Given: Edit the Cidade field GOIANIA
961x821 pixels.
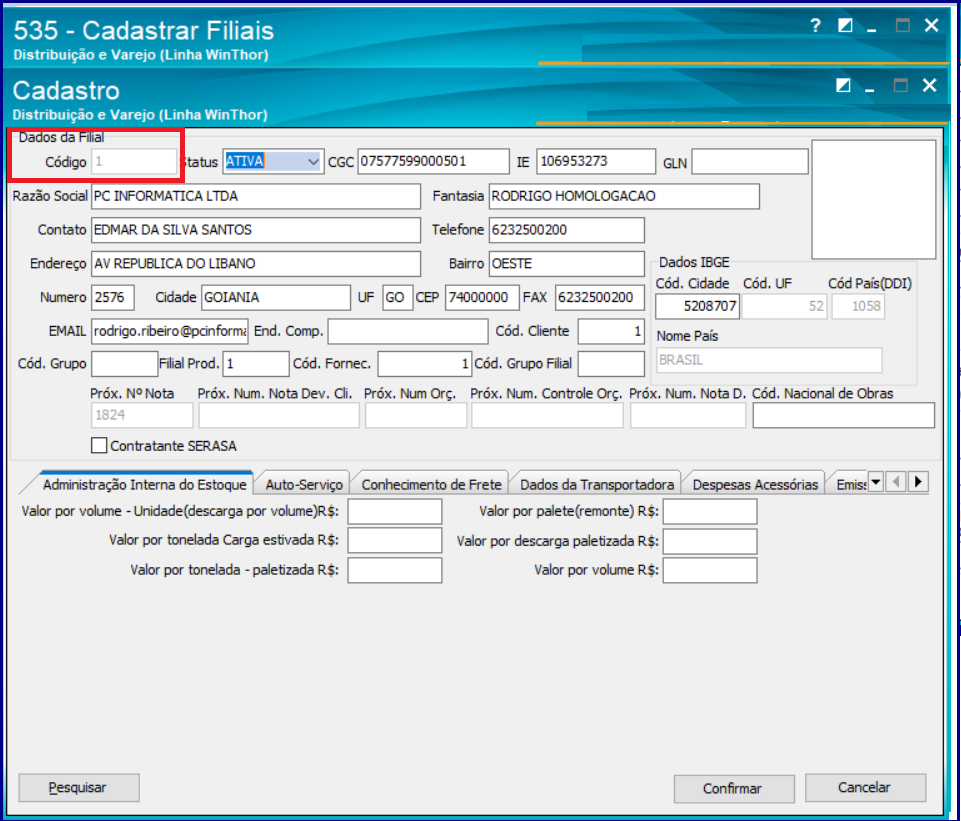Looking at the screenshot, I should (x=276, y=297).
